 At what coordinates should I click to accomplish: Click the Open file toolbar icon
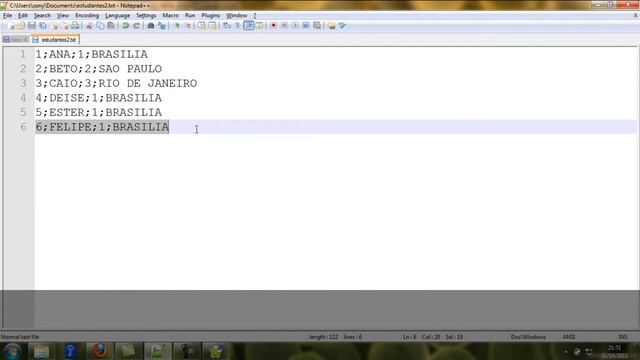21,26
